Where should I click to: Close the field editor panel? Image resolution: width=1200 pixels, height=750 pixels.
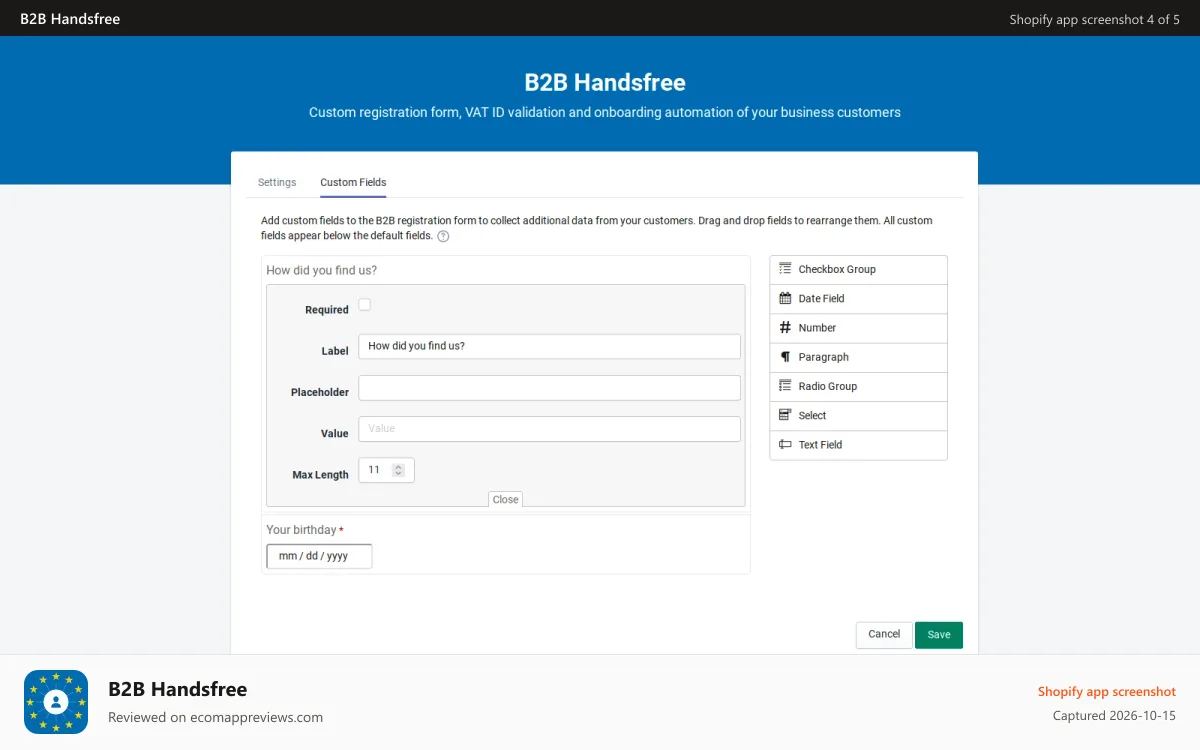point(506,499)
